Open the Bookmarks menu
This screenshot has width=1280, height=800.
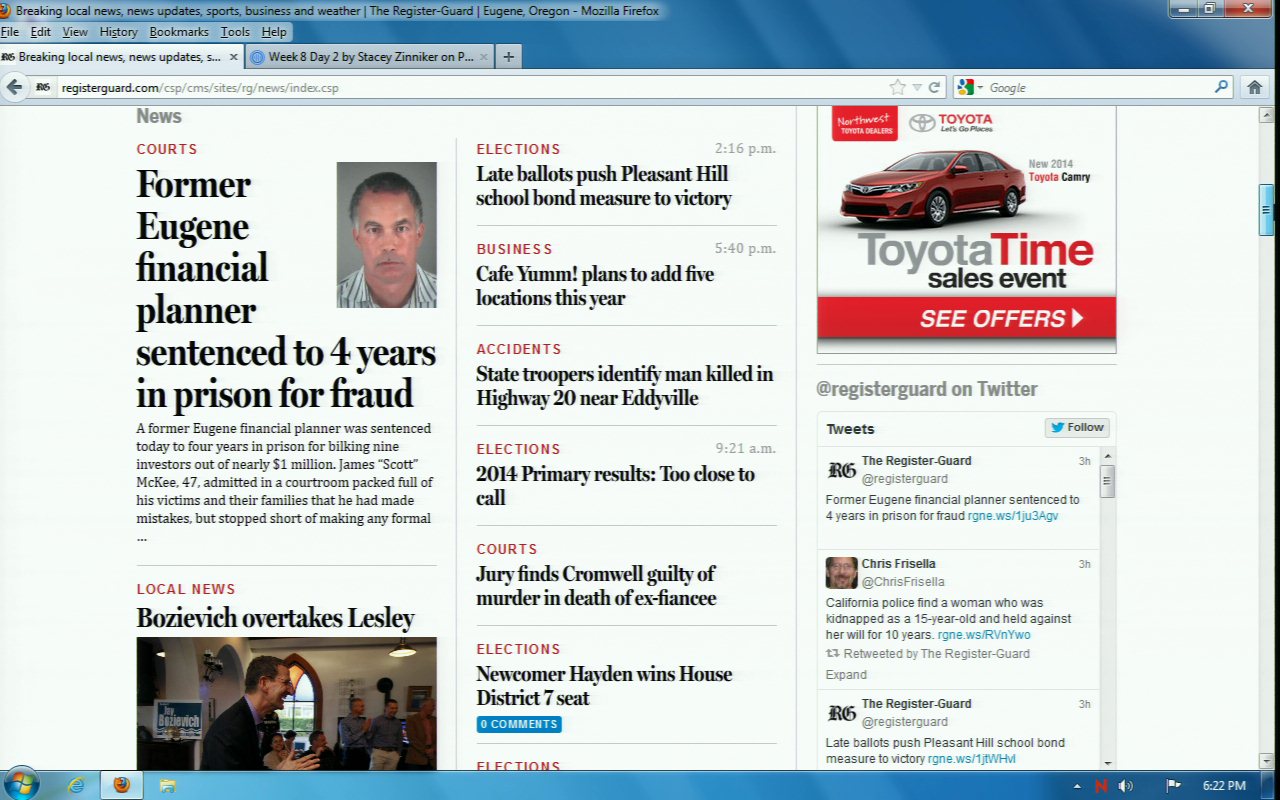pyautogui.click(x=179, y=32)
